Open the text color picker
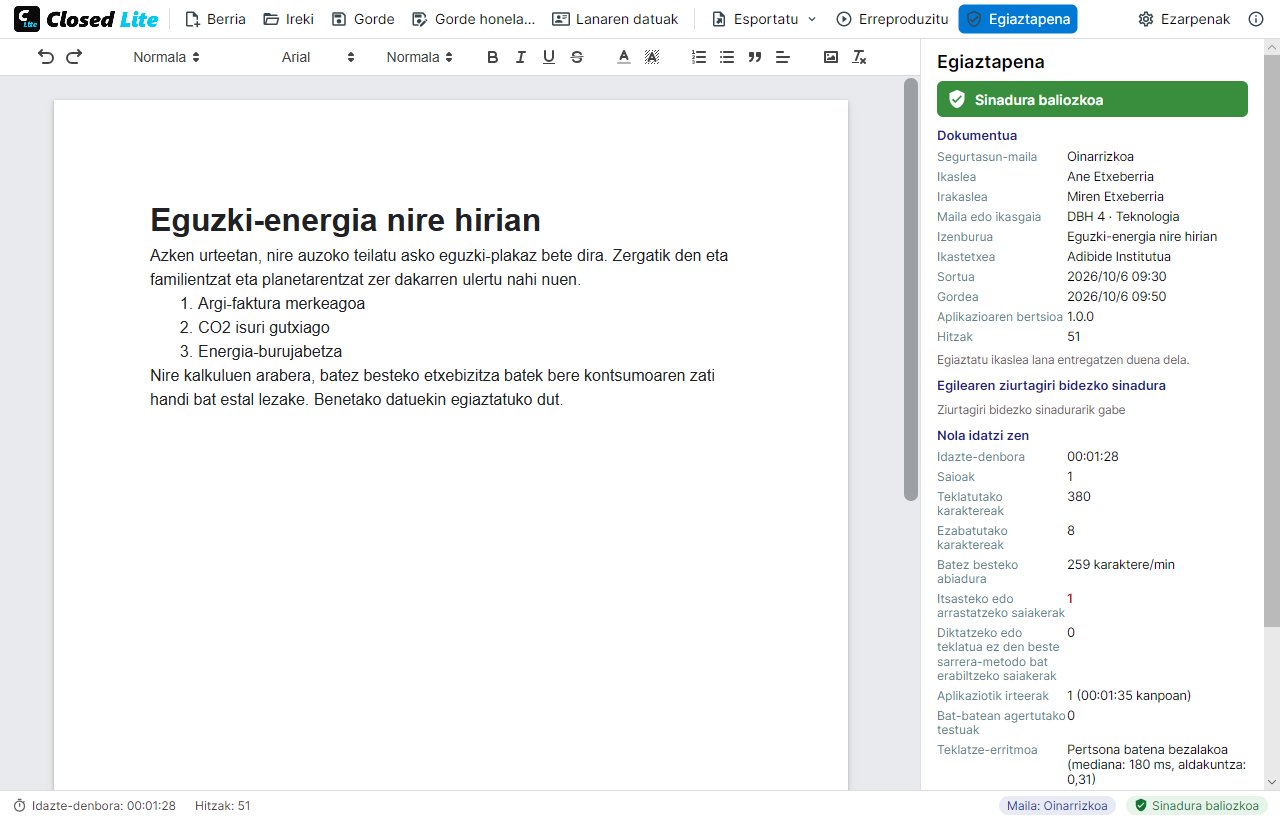The width and height of the screenshot is (1280, 820). click(624, 57)
